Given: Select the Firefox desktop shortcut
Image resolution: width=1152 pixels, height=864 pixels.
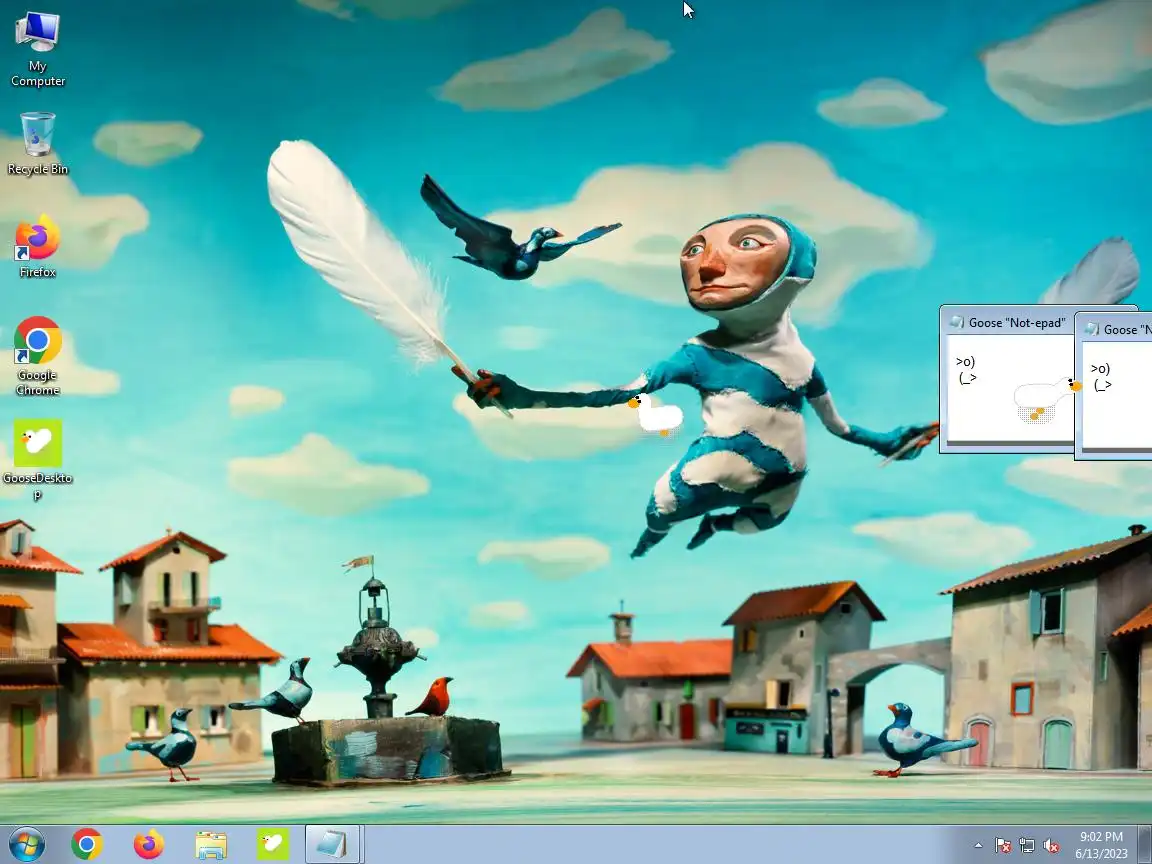Looking at the screenshot, I should (x=37, y=245).
